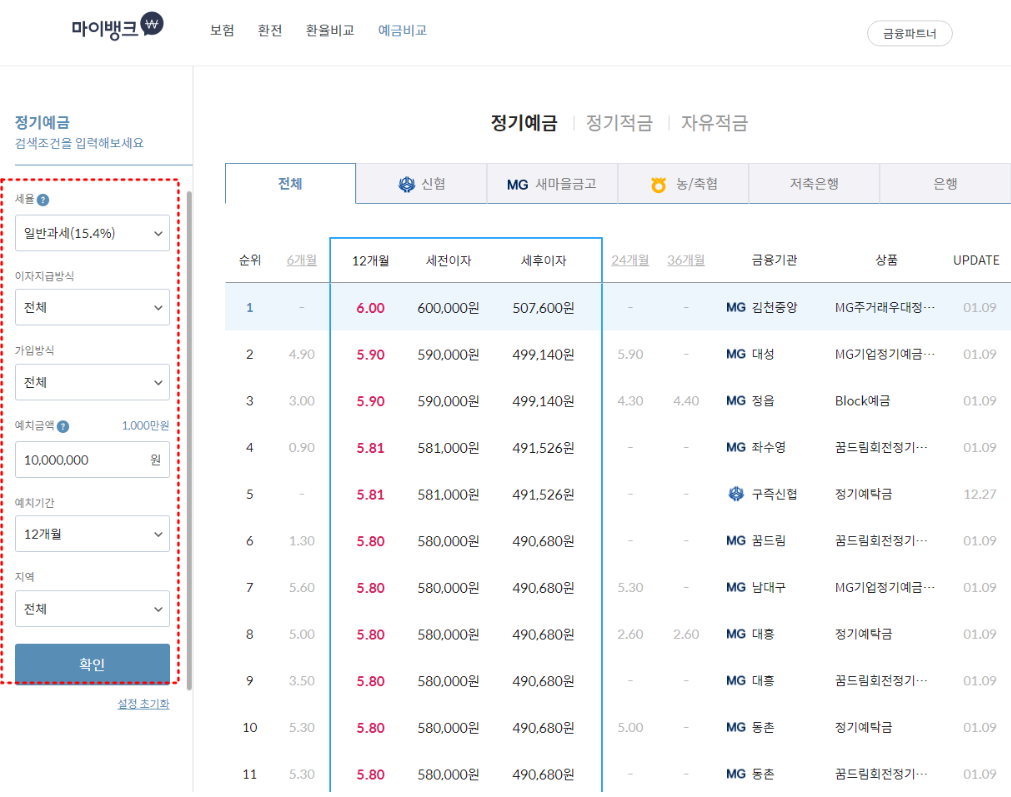Click the 신협 tab logo icon
The width and height of the screenshot is (1011, 797).
[x=406, y=184]
